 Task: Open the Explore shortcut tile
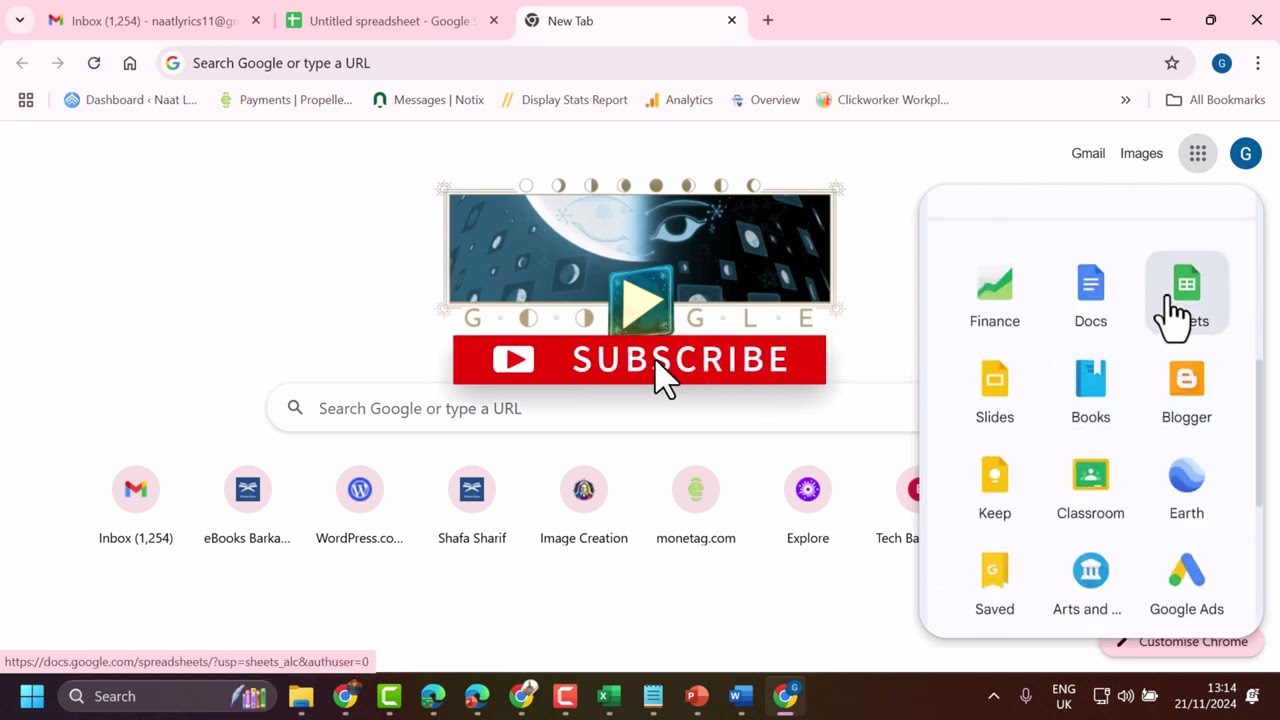coord(808,505)
